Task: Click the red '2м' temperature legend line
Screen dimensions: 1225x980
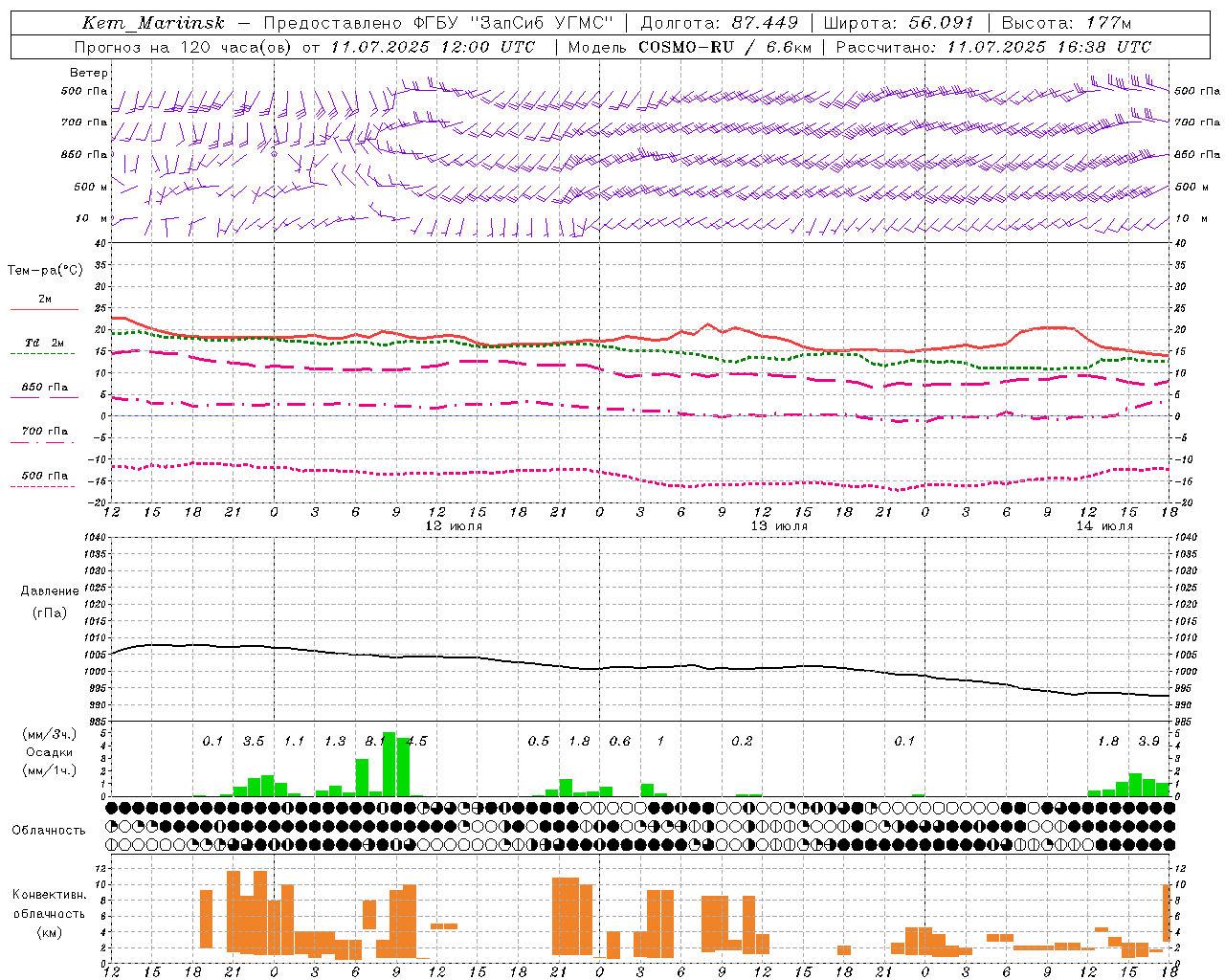Action: coord(44,309)
